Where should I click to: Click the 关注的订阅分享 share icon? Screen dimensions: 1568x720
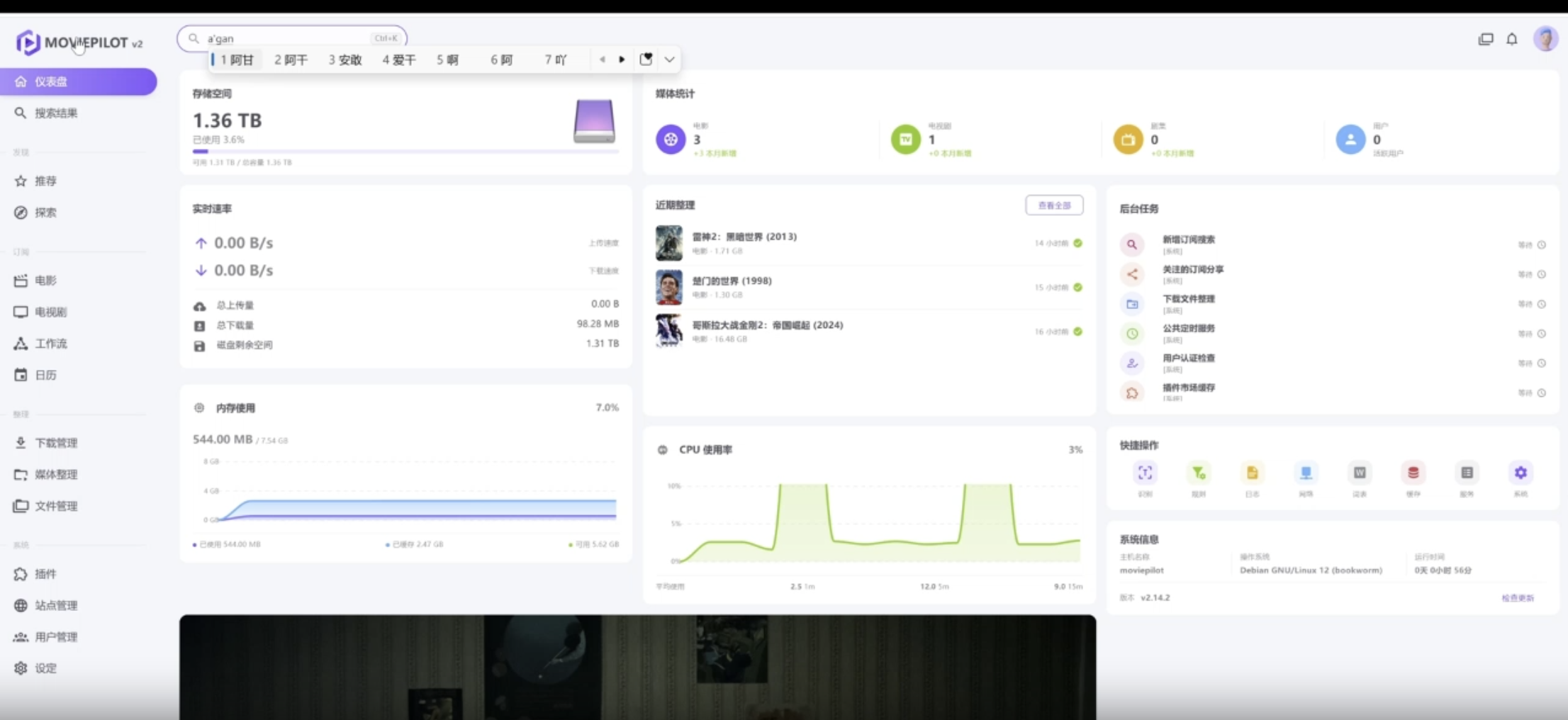(x=1132, y=274)
